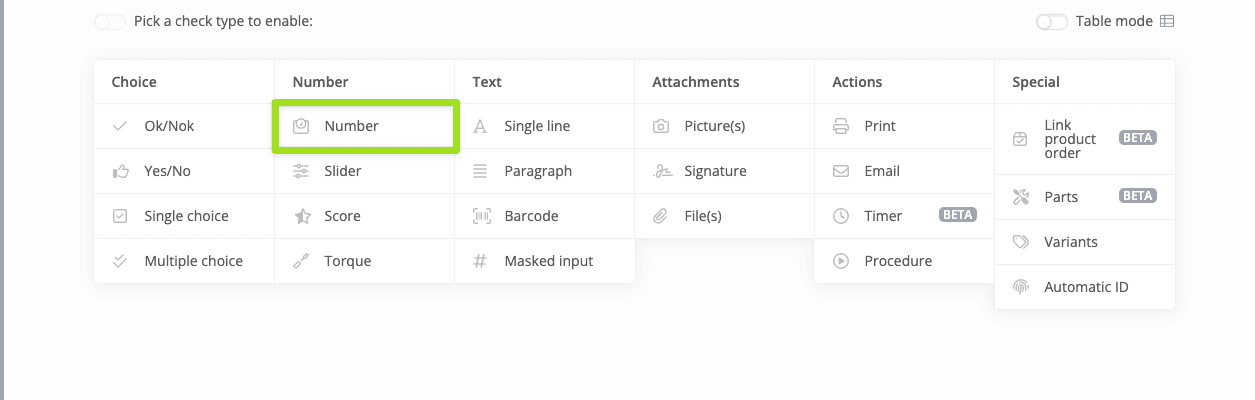The width and height of the screenshot is (1255, 400).
Task: Select the Number check type
Action: [x=351, y=126]
